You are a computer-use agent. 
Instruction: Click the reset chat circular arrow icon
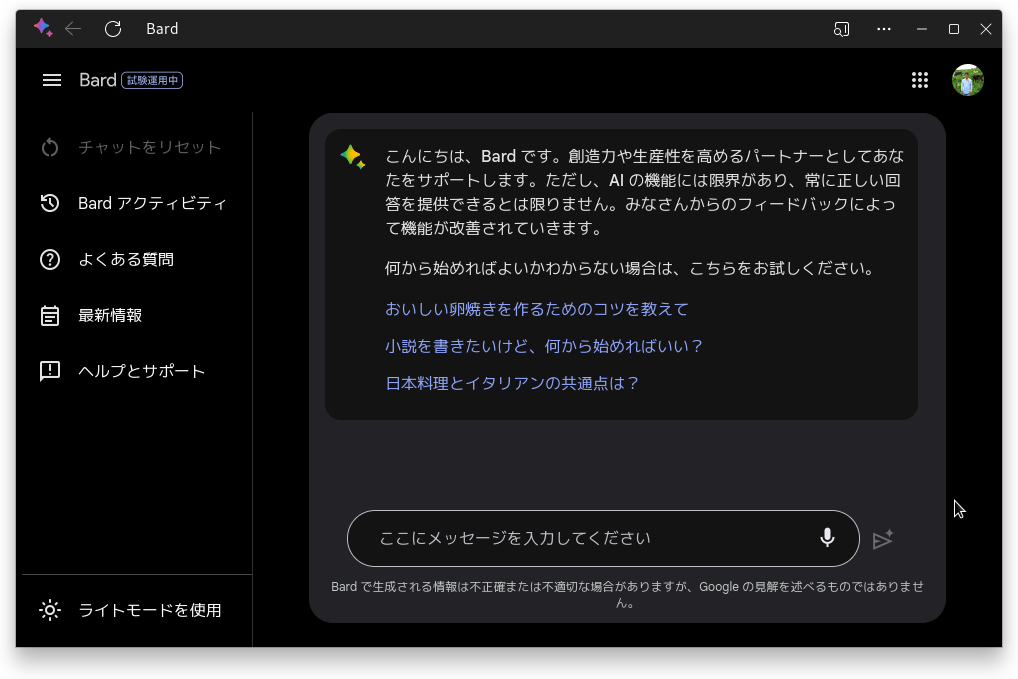(x=50, y=147)
